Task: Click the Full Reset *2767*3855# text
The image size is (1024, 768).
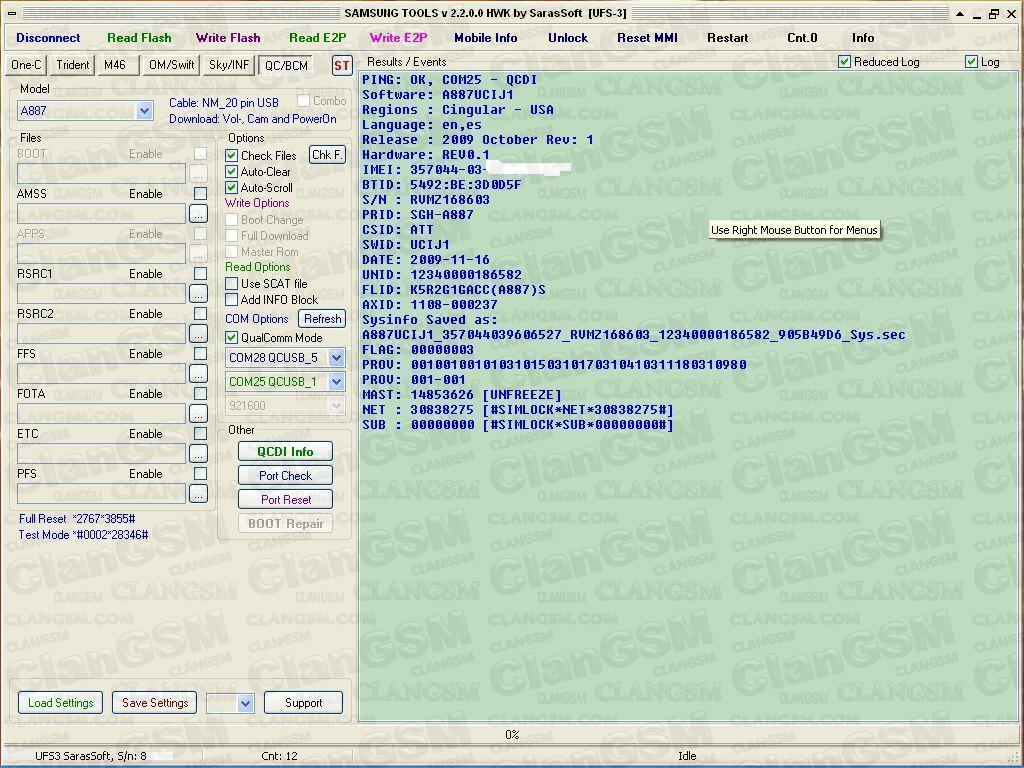Action: click(76, 519)
